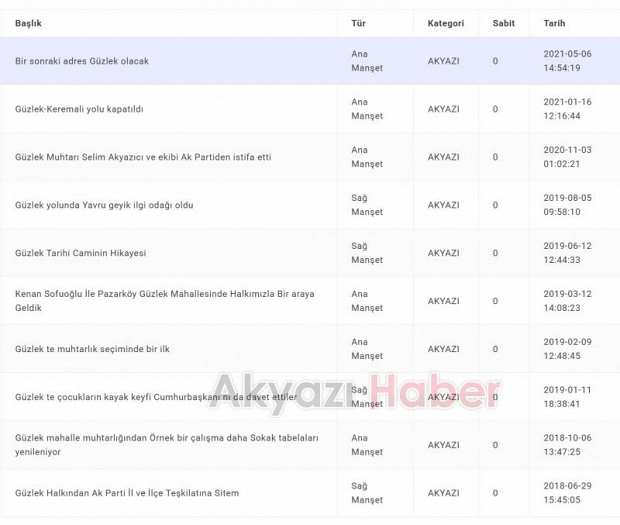Open 'Güzlek-Keremali yolu kapatıldı' row
This screenshot has height=525, width=620.
(x=310, y=109)
